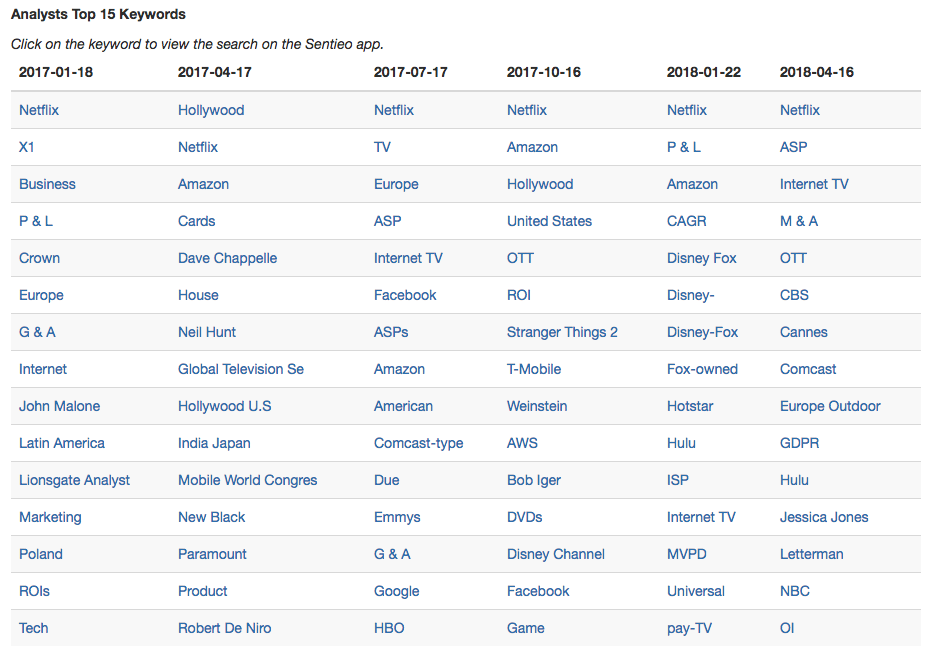The height and width of the screenshot is (659, 946).
Task: View the Robert De Niro search
Action: (224, 628)
